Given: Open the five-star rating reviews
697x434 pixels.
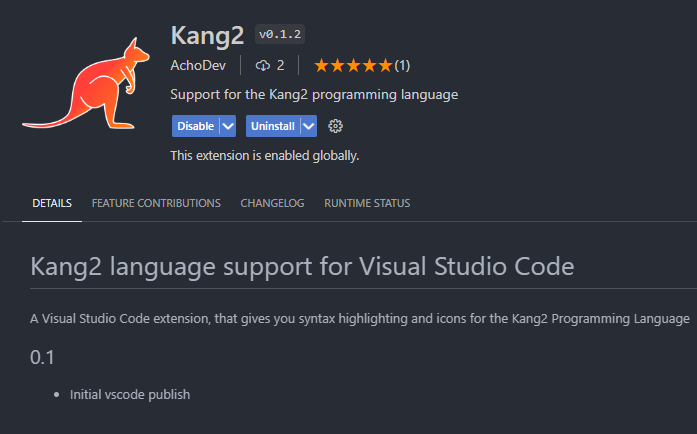Looking at the screenshot, I should click(362, 65).
